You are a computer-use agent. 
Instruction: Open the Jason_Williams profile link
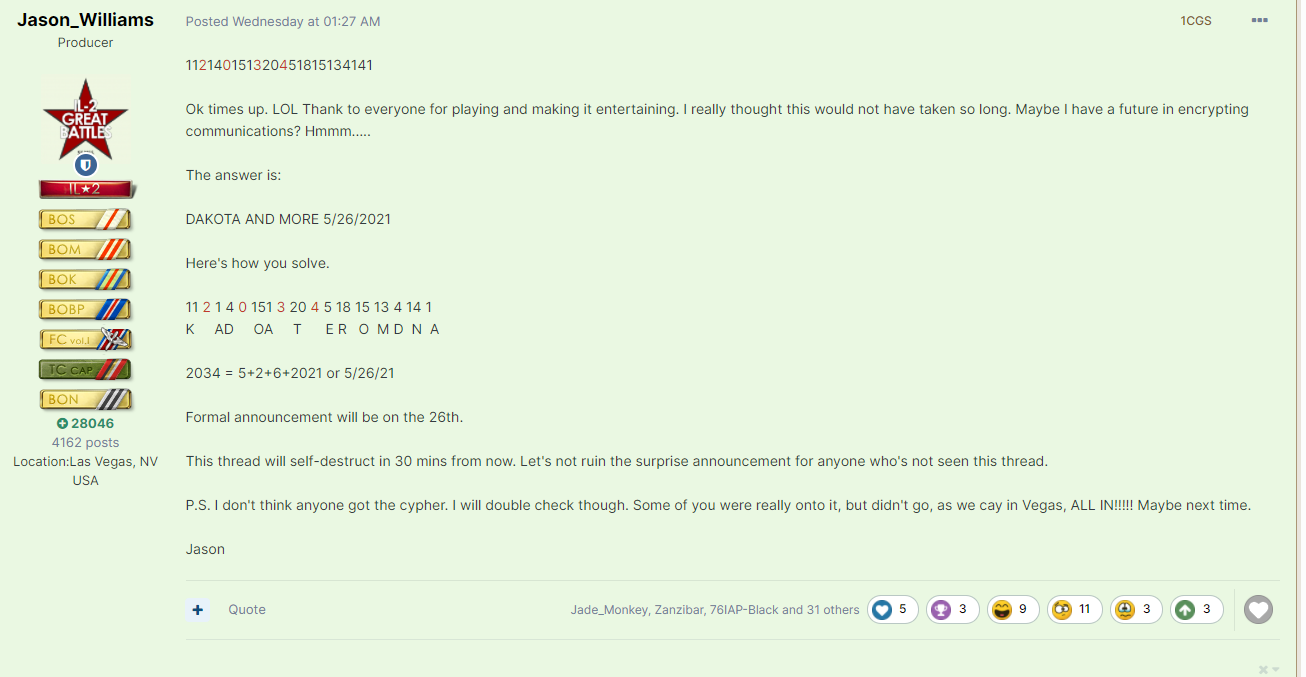click(86, 20)
